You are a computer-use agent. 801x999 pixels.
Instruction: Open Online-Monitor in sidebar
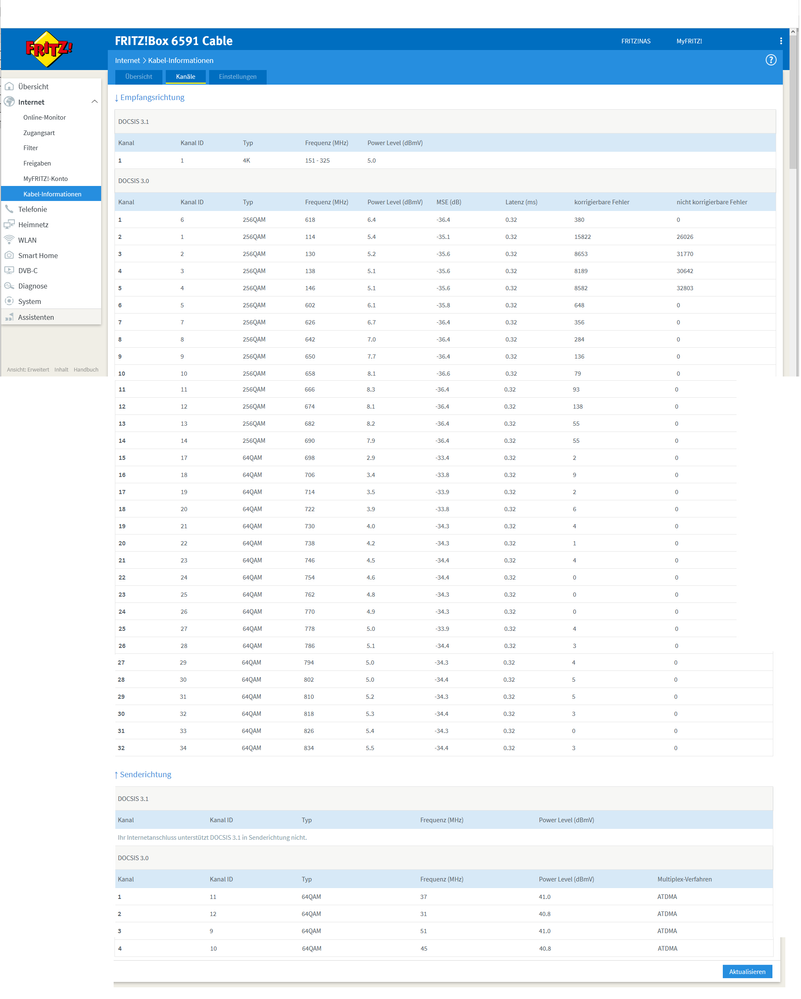[45, 117]
